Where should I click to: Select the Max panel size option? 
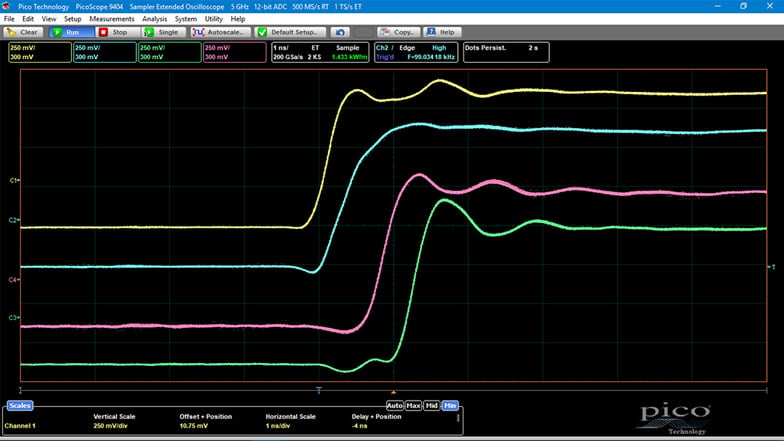413,405
